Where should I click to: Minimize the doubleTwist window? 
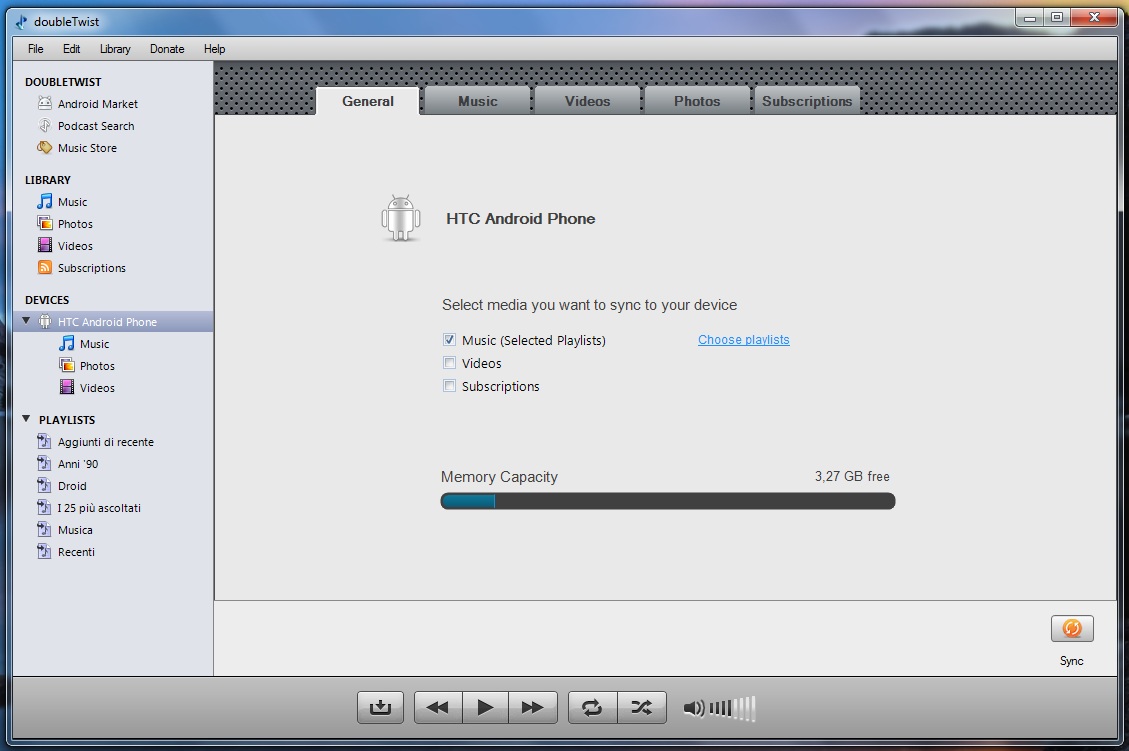pos(1030,17)
